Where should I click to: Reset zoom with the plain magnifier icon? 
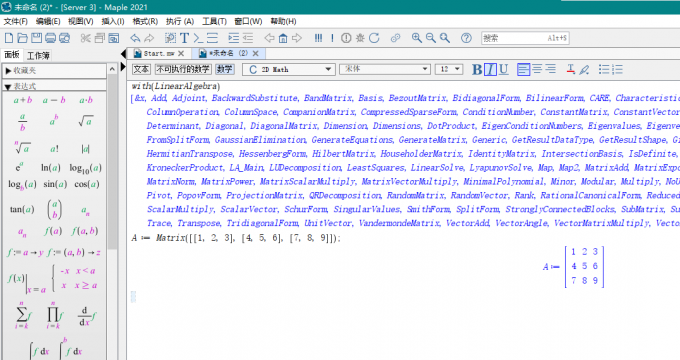445,38
